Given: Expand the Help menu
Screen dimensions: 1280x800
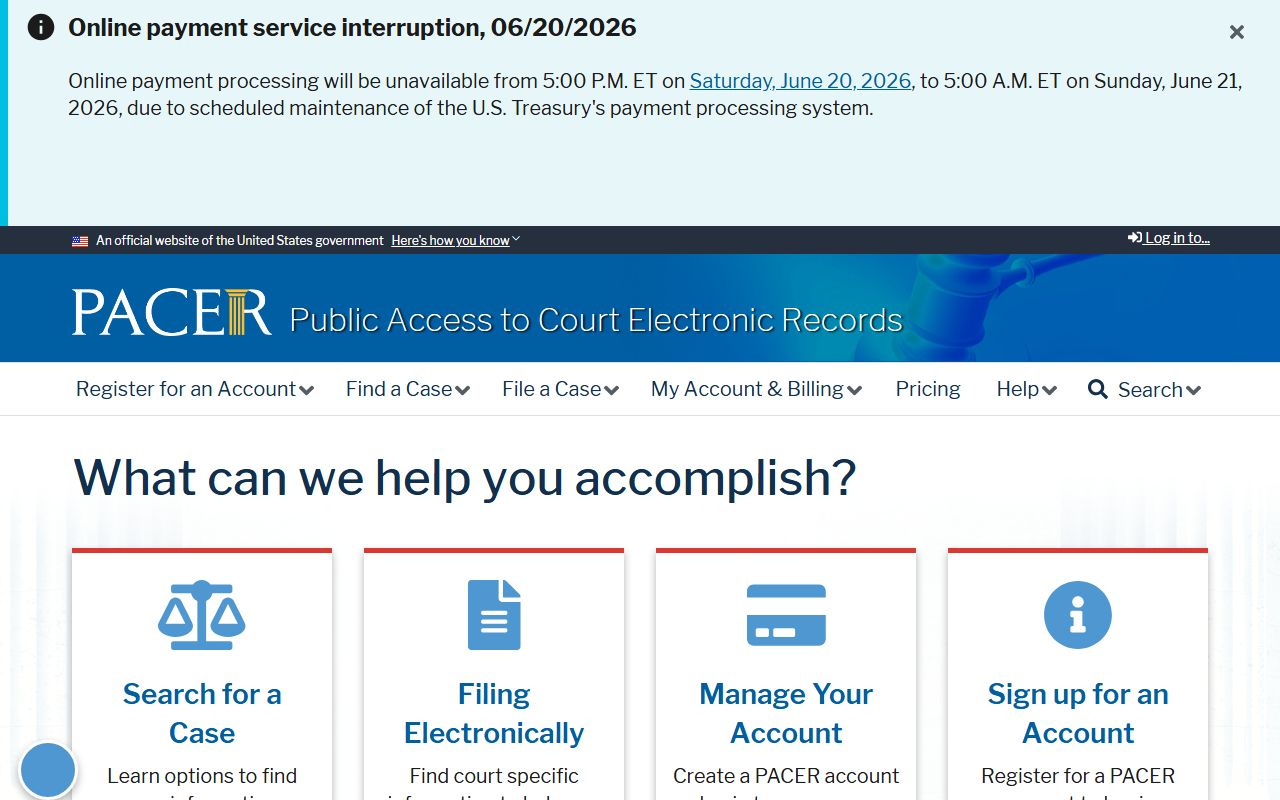Looking at the screenshot, I should click(x=1026, y=389).
